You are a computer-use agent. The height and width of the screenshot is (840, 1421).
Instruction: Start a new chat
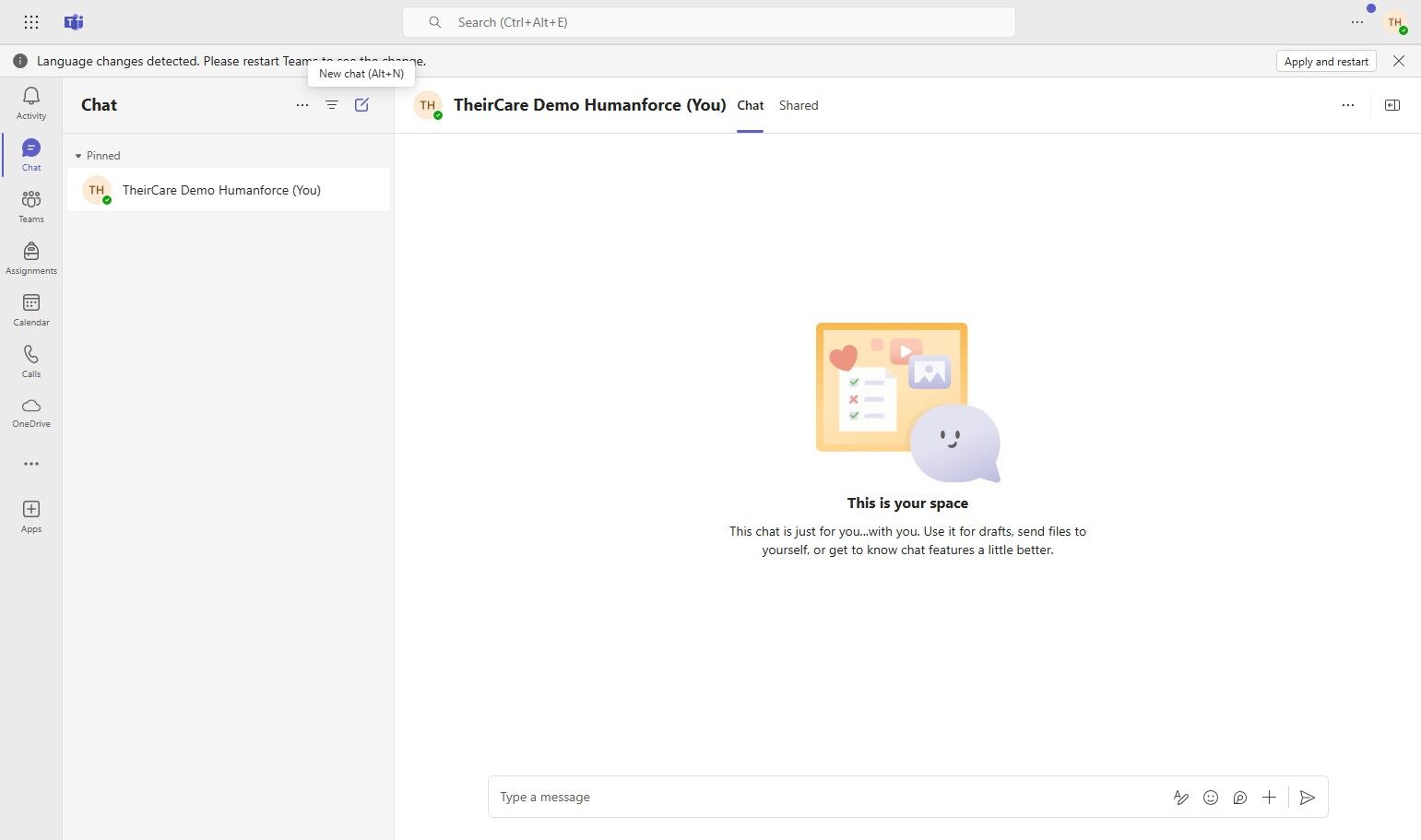click(x=361, y=105)
